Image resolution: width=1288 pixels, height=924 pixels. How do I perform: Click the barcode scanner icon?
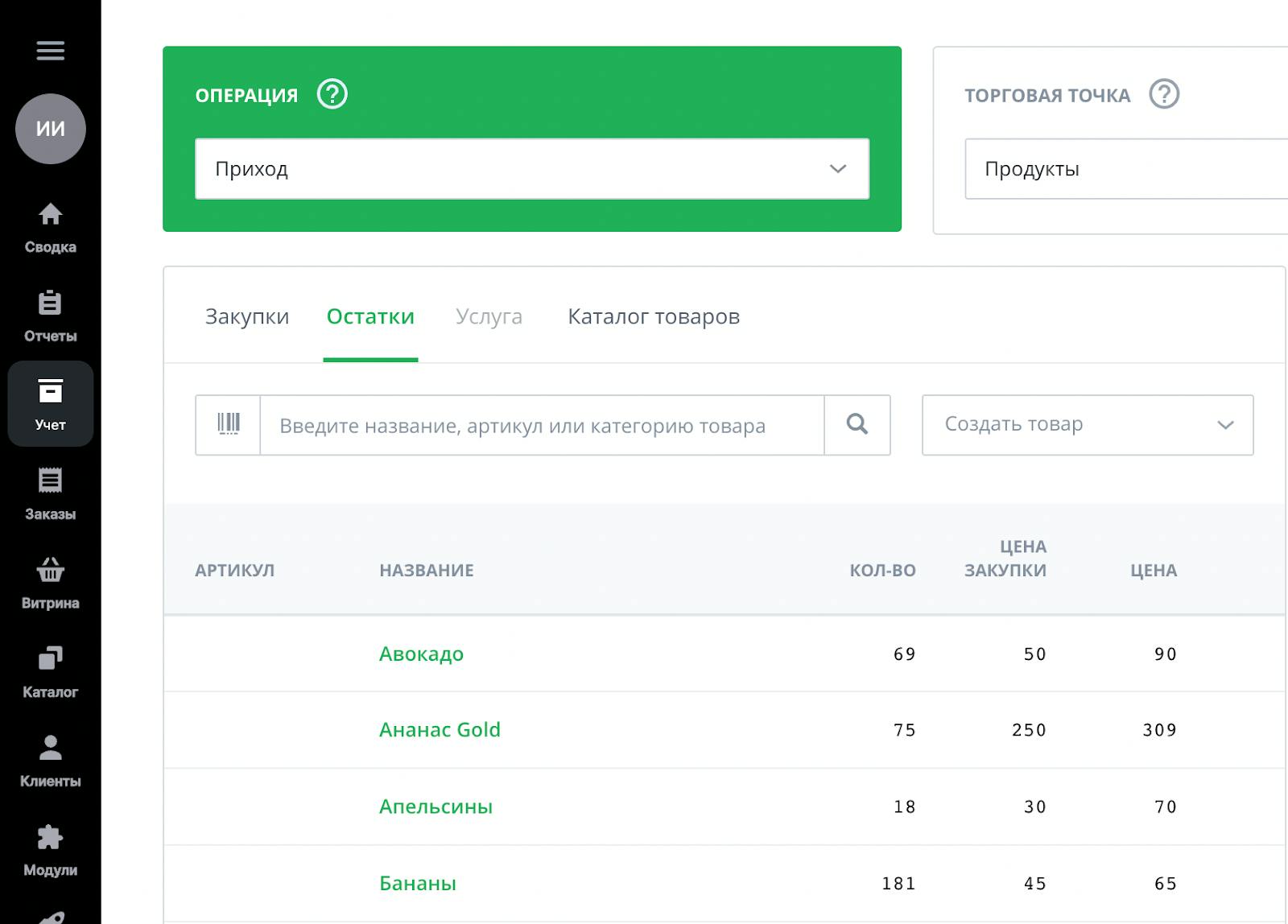(x=229, y=424)
